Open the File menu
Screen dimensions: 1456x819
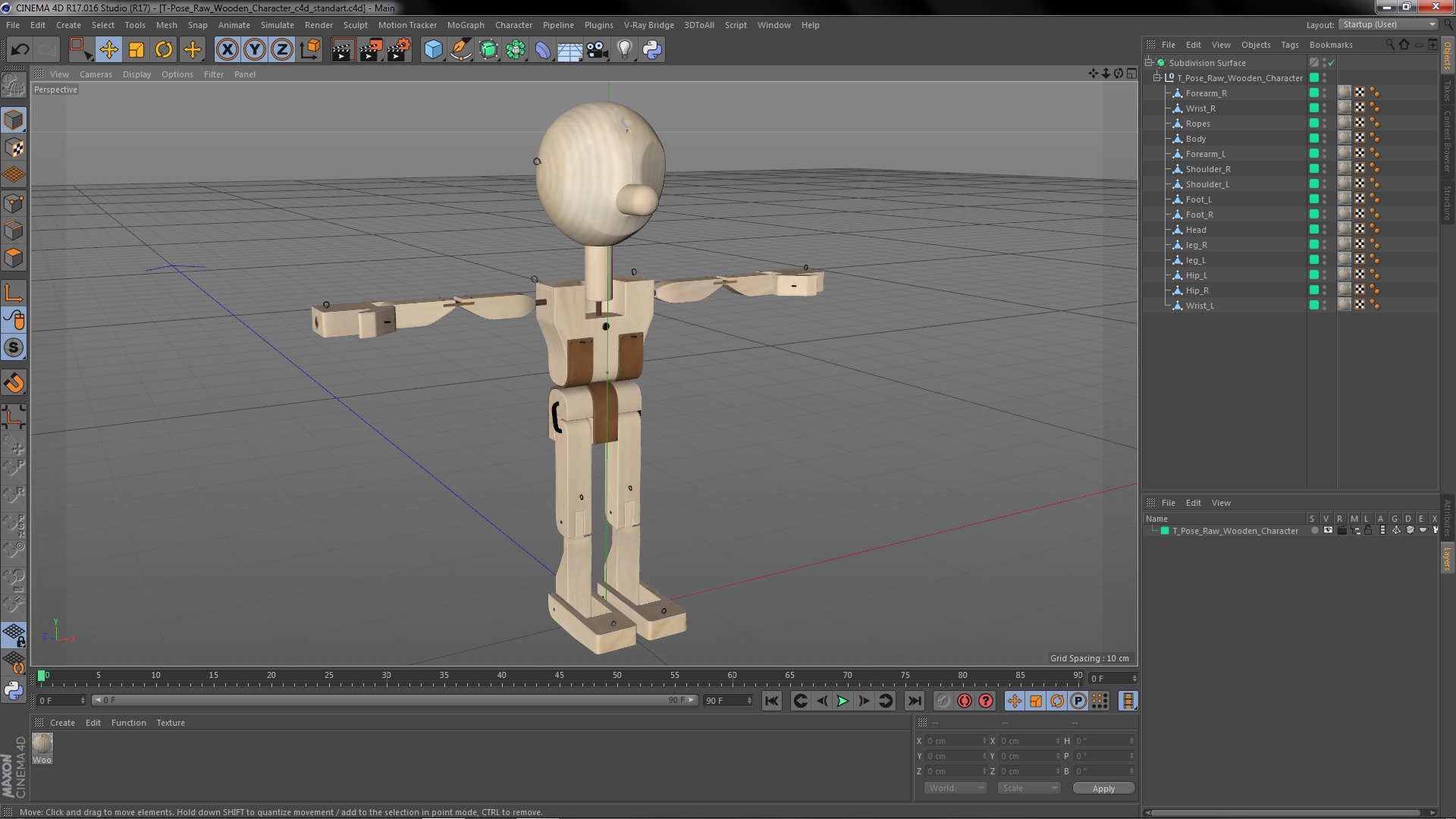pyautogui.click(x=13, y=25)
